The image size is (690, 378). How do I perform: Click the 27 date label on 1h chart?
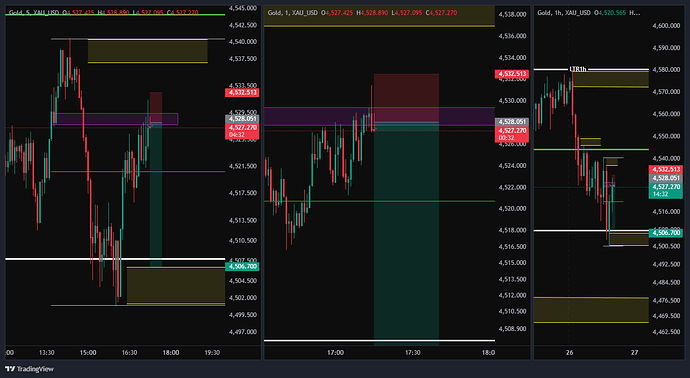(634, 352)
